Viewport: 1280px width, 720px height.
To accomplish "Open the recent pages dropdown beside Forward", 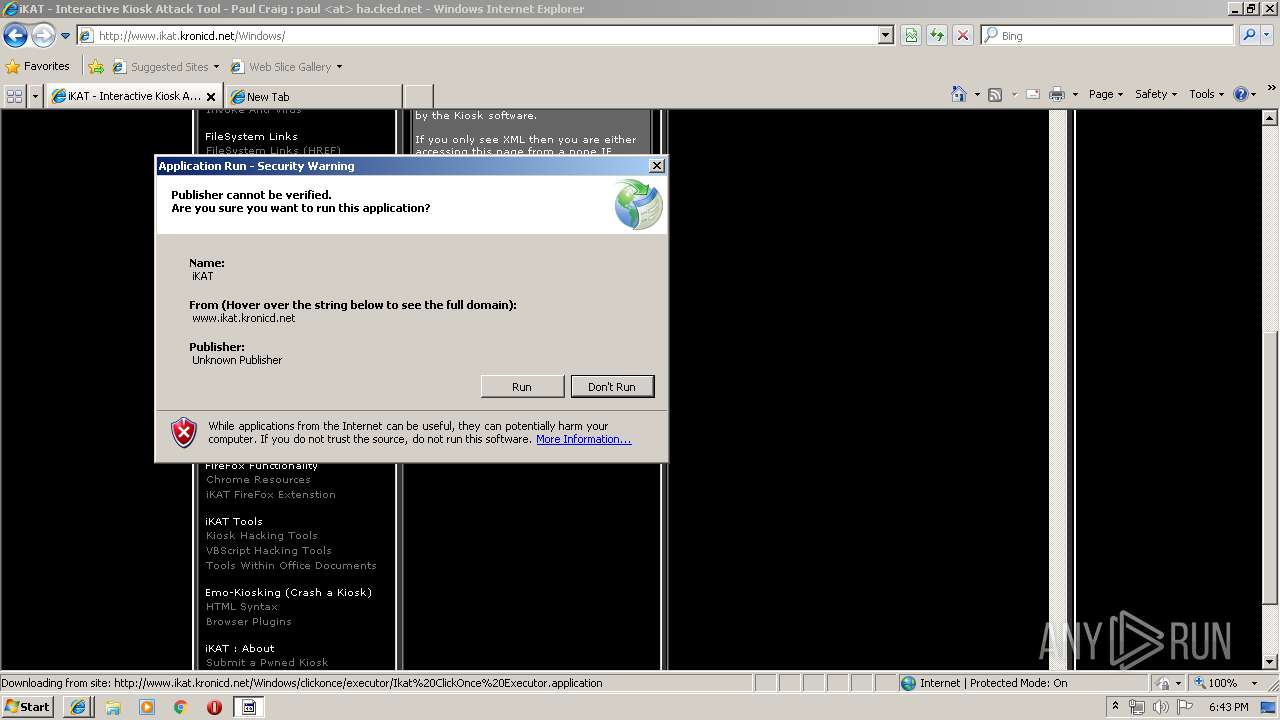I will [x=65, y=36].
